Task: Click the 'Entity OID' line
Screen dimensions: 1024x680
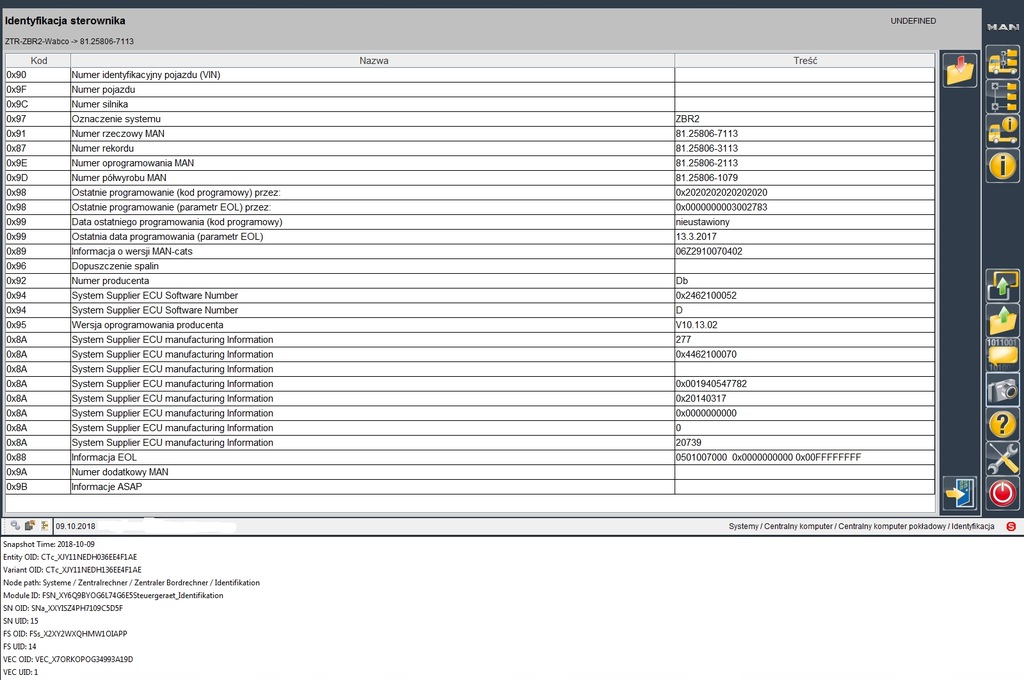Action: click(70, 557)
